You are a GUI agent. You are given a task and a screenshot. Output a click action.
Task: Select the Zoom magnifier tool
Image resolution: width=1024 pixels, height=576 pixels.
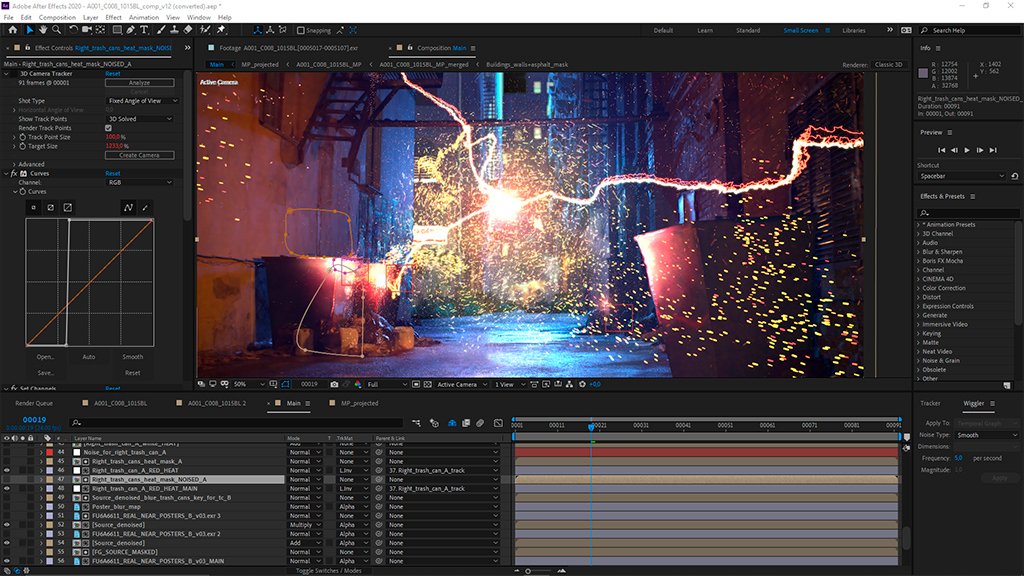tap(57, 30)
